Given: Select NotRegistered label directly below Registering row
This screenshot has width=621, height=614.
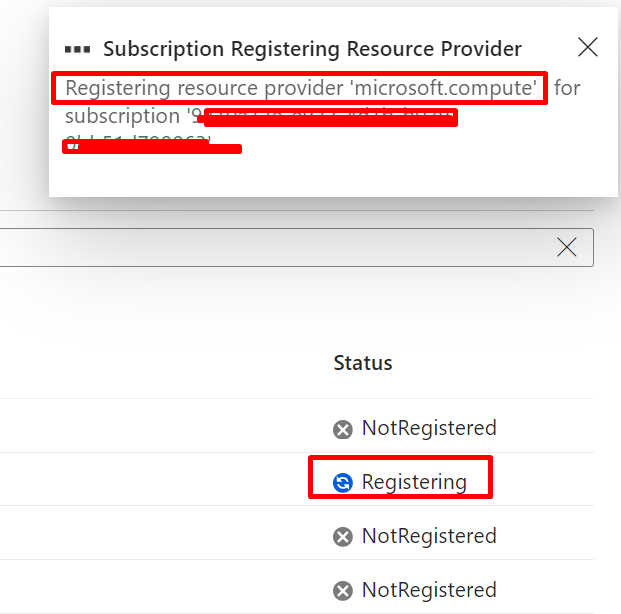Looking at the screenshot, I should pos(429,536).
